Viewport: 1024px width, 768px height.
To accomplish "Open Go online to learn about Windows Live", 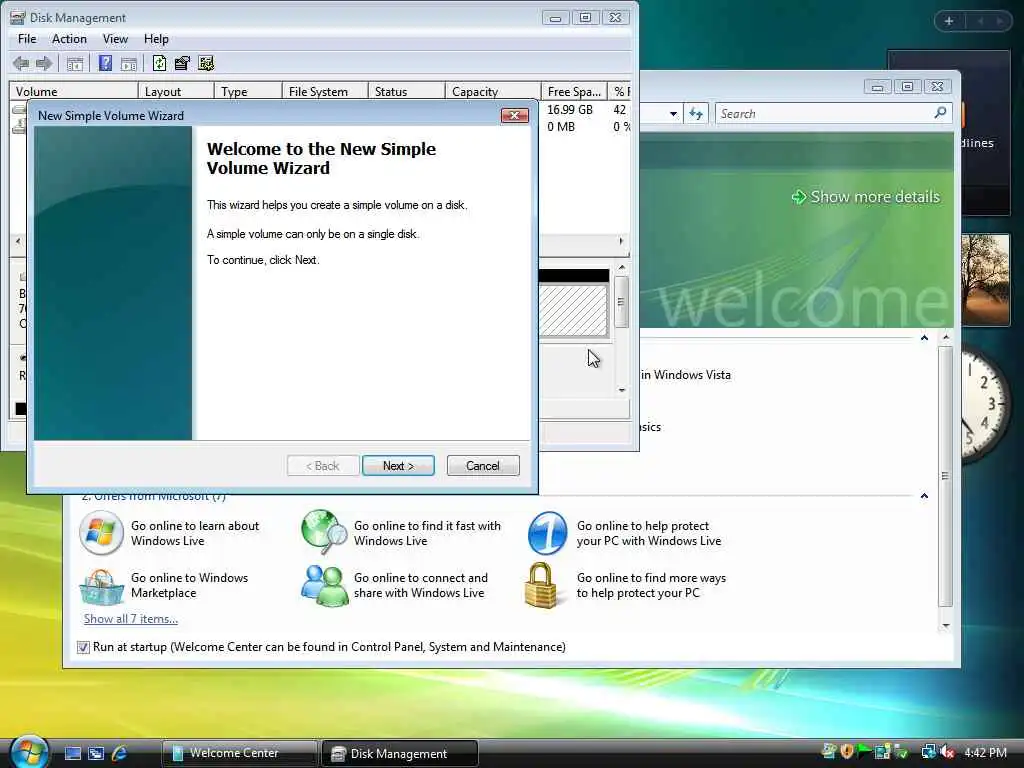I will point(170,533).
